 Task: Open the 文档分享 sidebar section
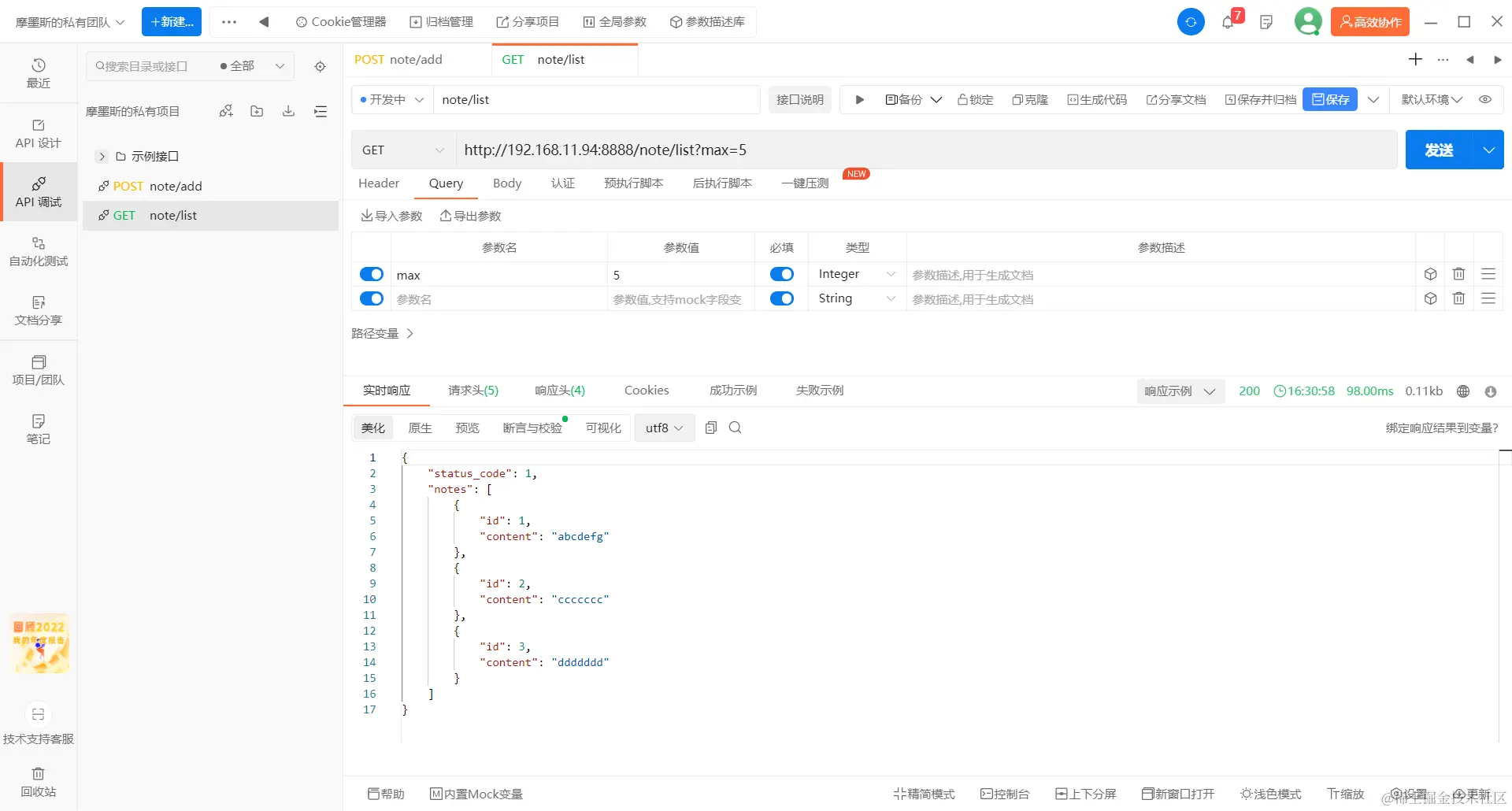pos(39,311)
